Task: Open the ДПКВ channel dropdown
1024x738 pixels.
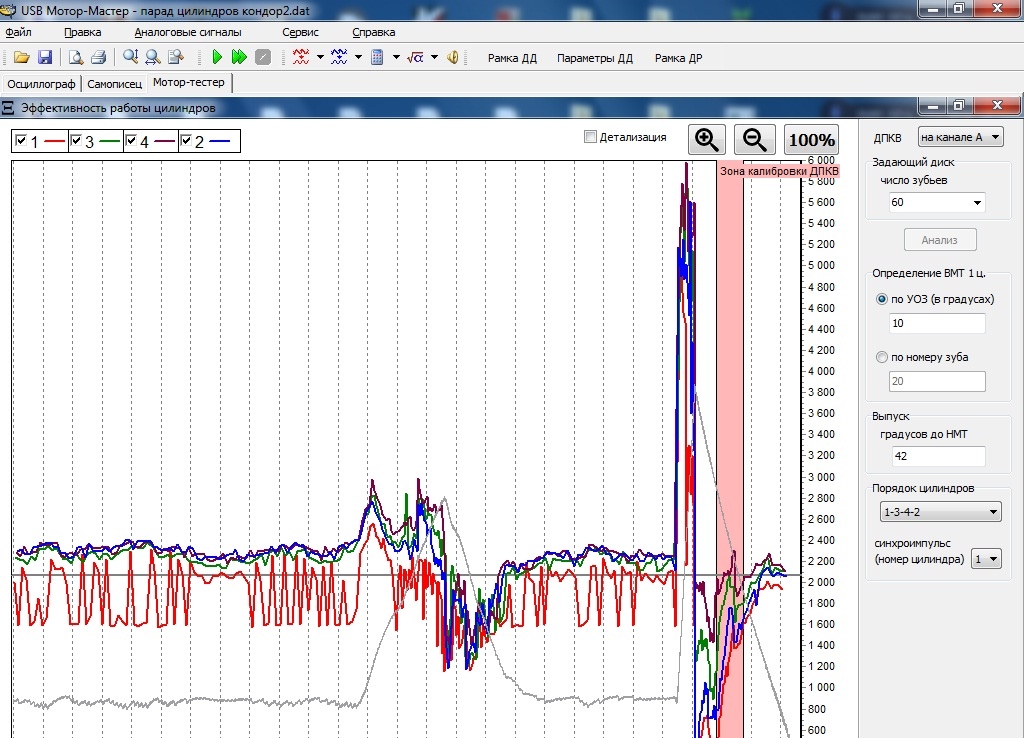Action: [x=960, y=137]
